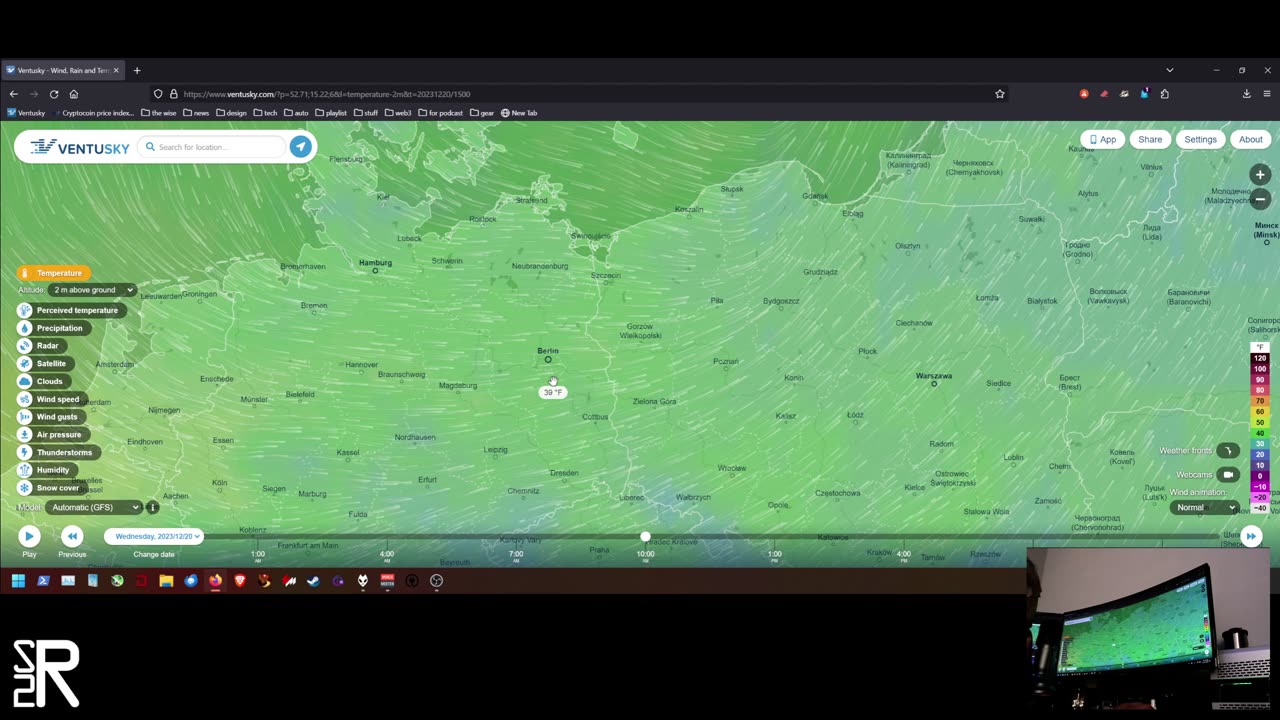Open the for podcast bookmarks folder

point(441,113)
